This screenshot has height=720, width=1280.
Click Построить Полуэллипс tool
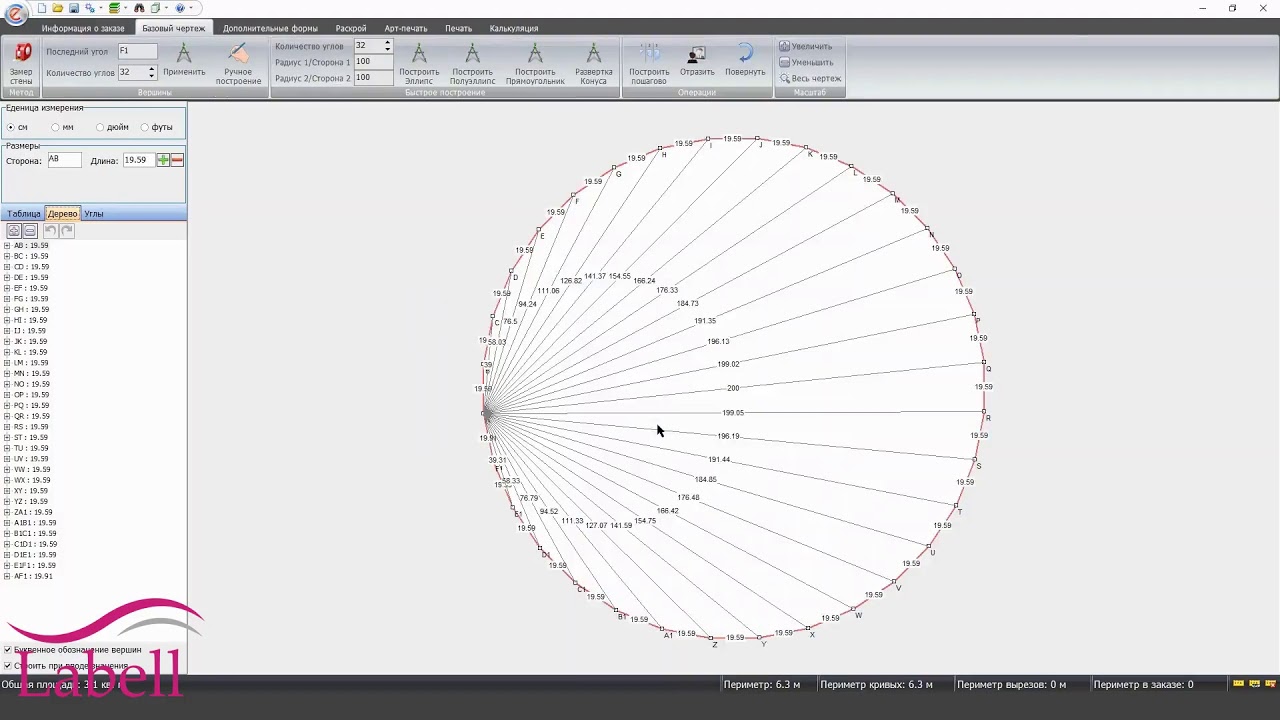pyautogui.click(x=472, y=63)
